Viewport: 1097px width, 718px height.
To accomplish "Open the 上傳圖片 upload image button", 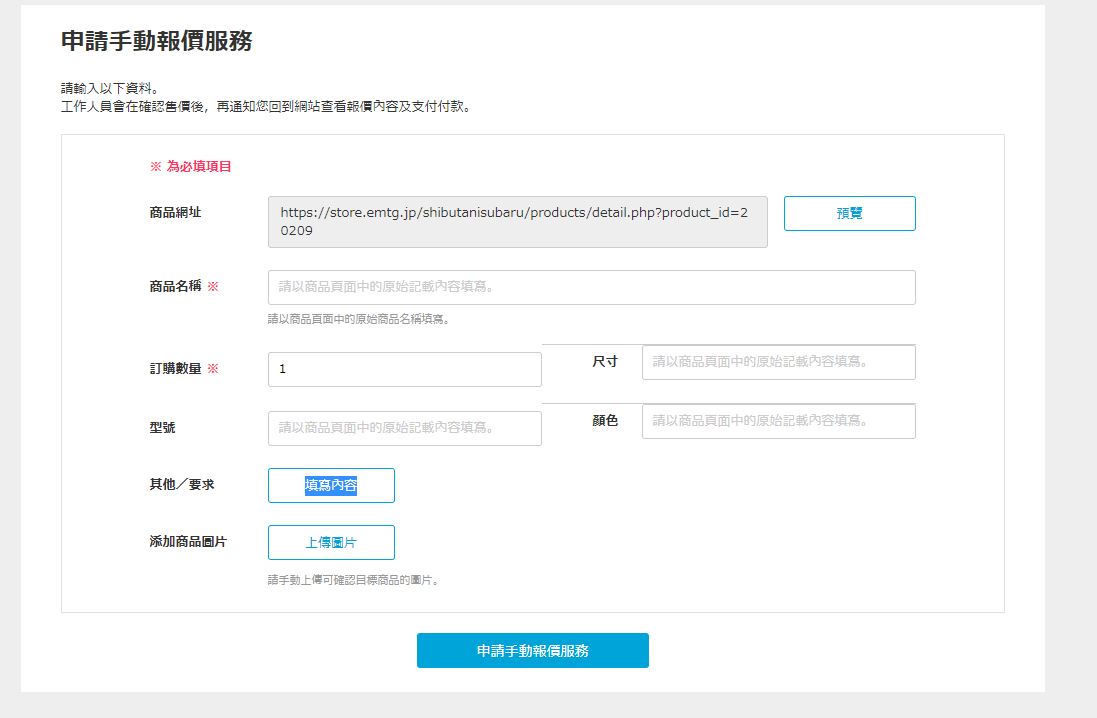I will [331, 542].
